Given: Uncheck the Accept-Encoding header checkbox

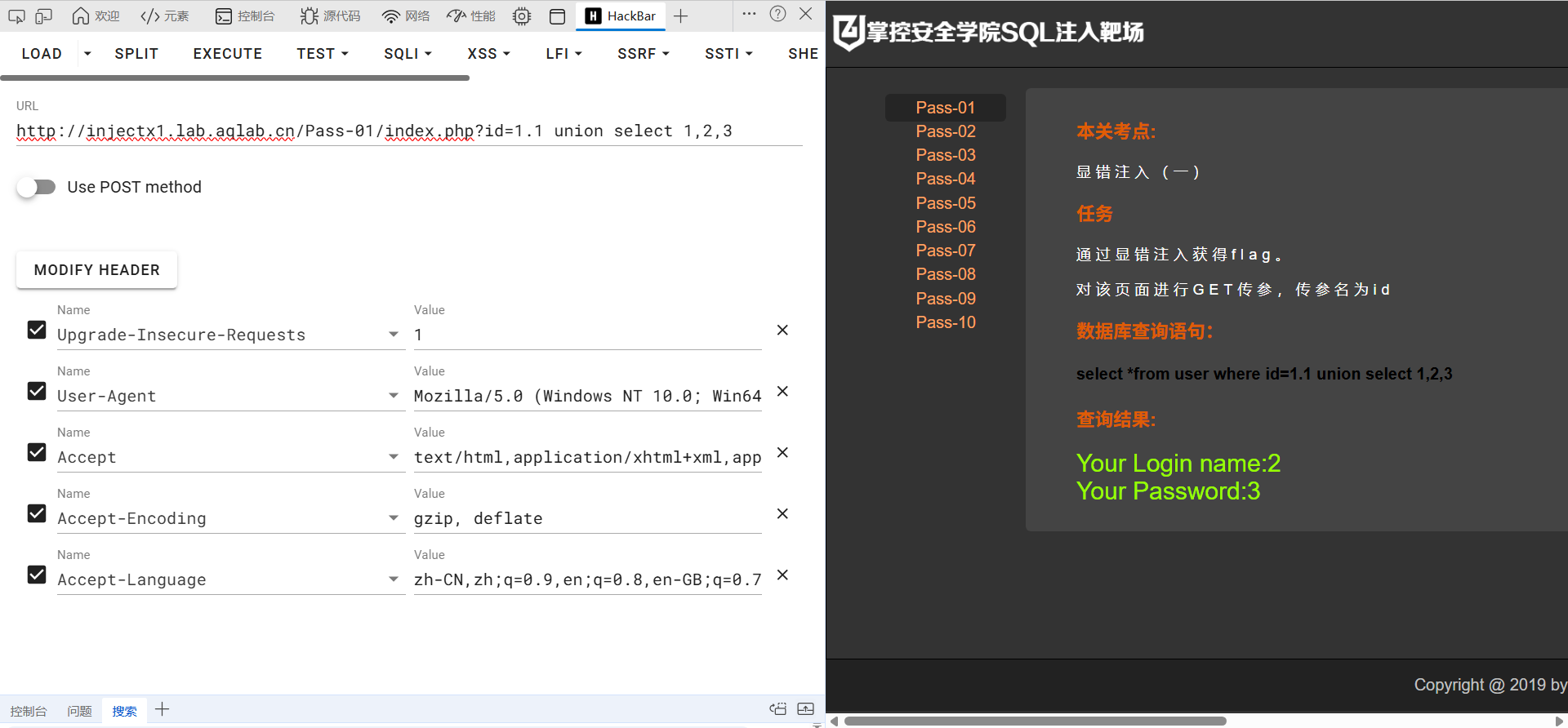Looking at the screenshot, I should pyautogui.click(x=37, y=513).
